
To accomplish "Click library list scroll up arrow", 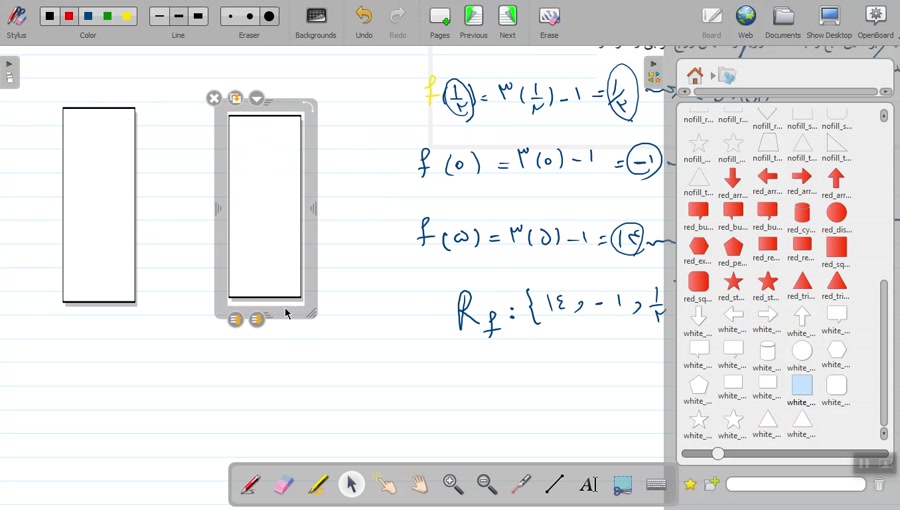I will [x=884, y=116].
